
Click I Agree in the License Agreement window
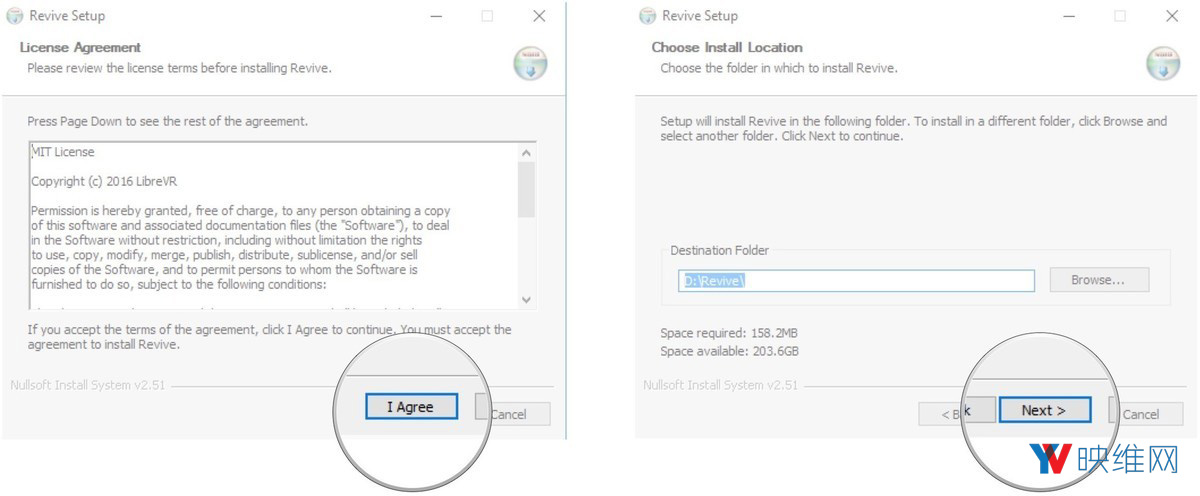click(410, 407)
